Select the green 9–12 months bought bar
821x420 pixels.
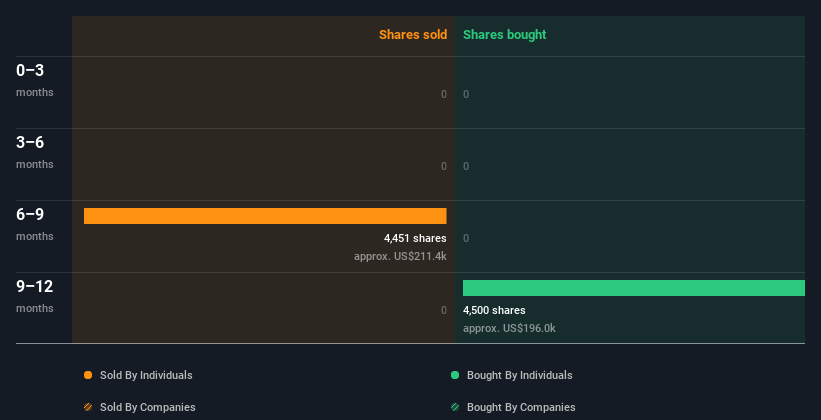click(x=634, y=288)
